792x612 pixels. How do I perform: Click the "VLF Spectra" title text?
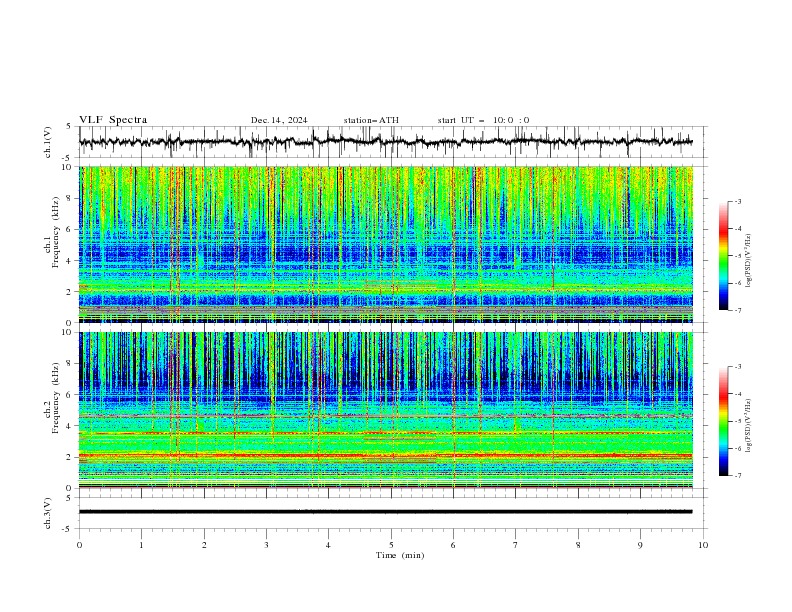[x=113, y=120]
